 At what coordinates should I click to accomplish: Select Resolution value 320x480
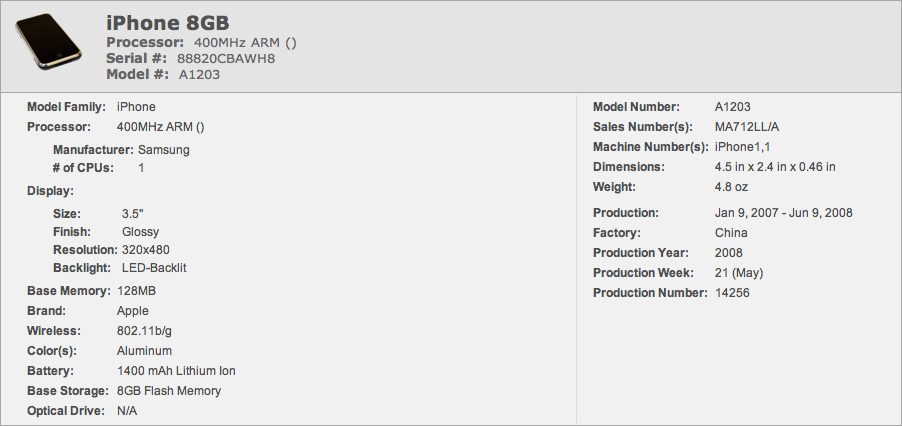point(146,250)
